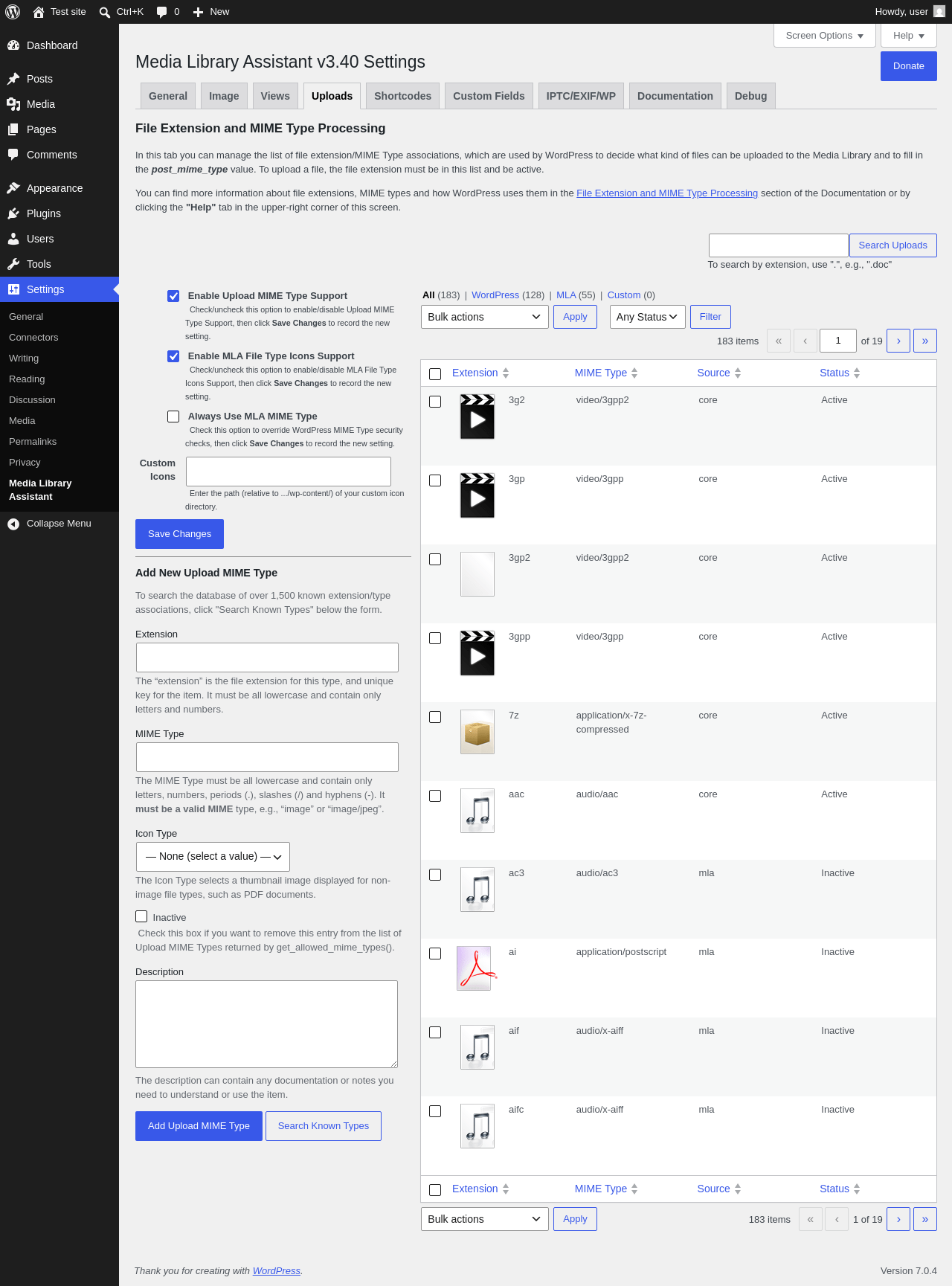Open the Any Status filter dropdown
The width and height of the screenshot is (952, 1286).
click(648, 317)
